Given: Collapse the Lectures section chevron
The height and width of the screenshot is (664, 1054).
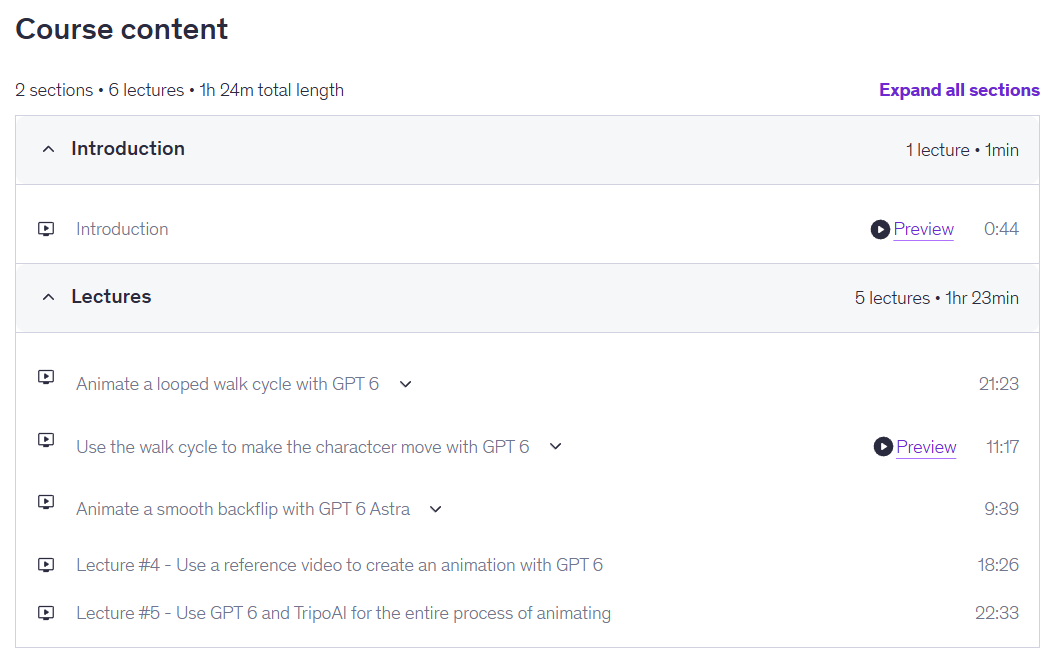Looking at the screenshot, I should point(48,297).
